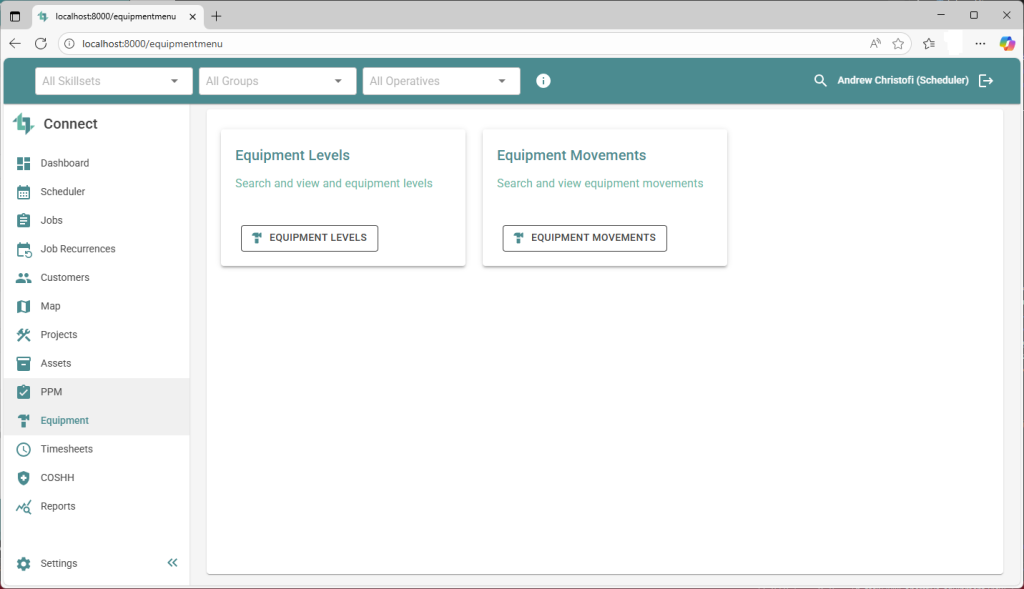1024x589 pixels.
Task: Go to Scheduler in sidebar
Action: [x=63, y=192]
